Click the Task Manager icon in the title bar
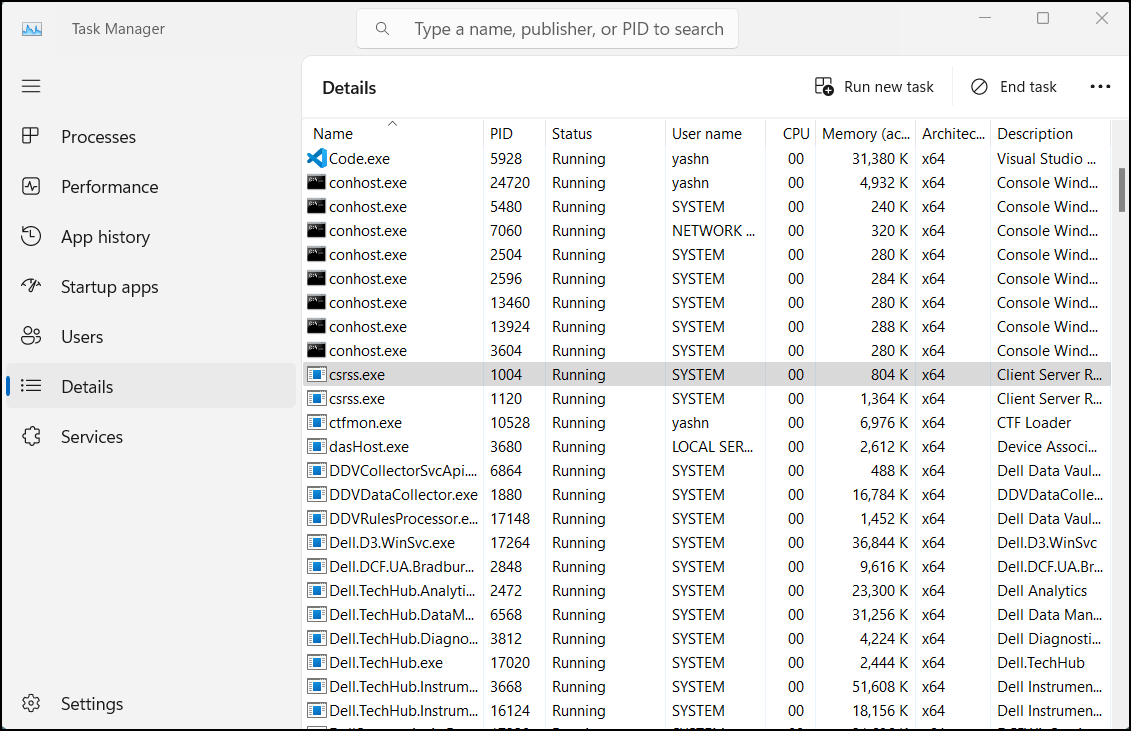This screenshot has width=1131, height=731. 33,28
